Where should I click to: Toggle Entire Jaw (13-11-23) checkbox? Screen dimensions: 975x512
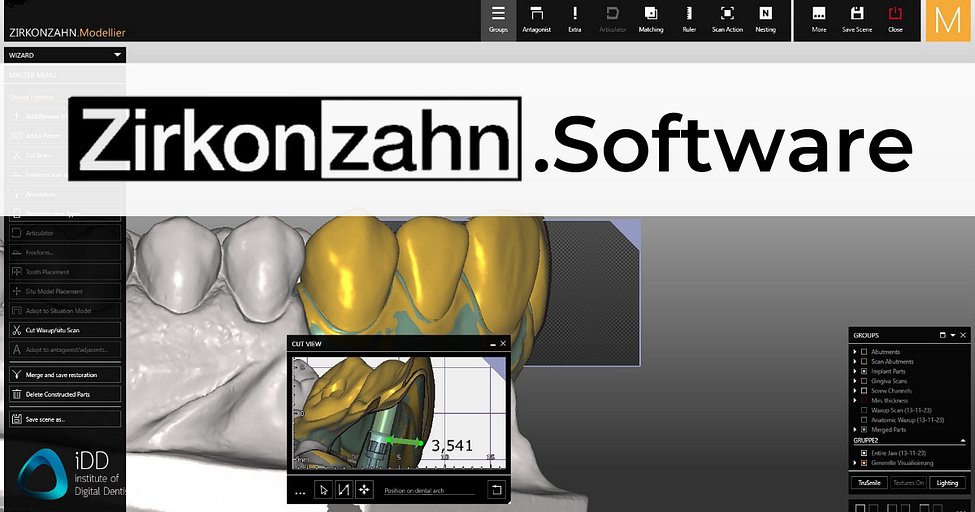pyautogui.click(x=864, y=453)
